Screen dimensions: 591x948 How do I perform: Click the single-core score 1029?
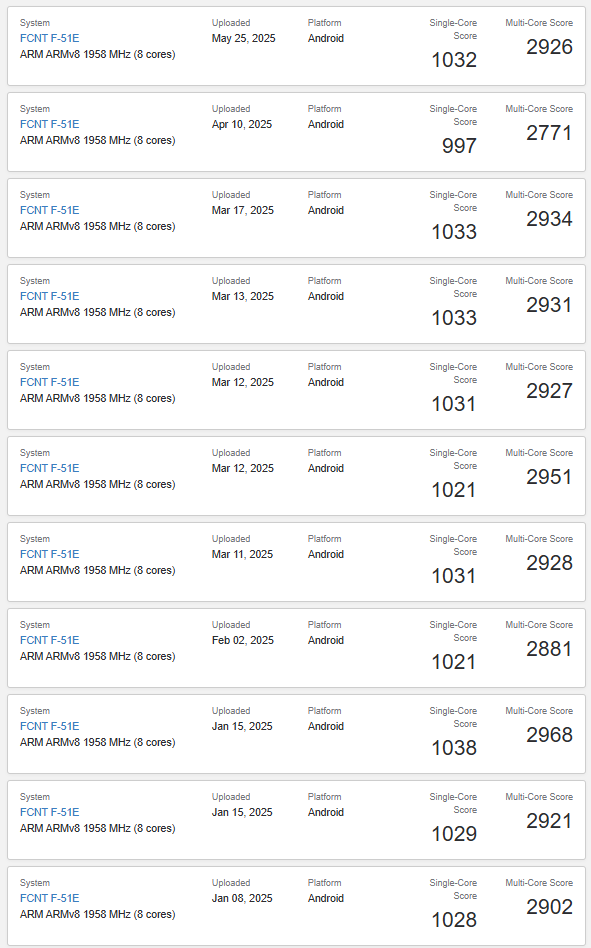tap(454, 834)
